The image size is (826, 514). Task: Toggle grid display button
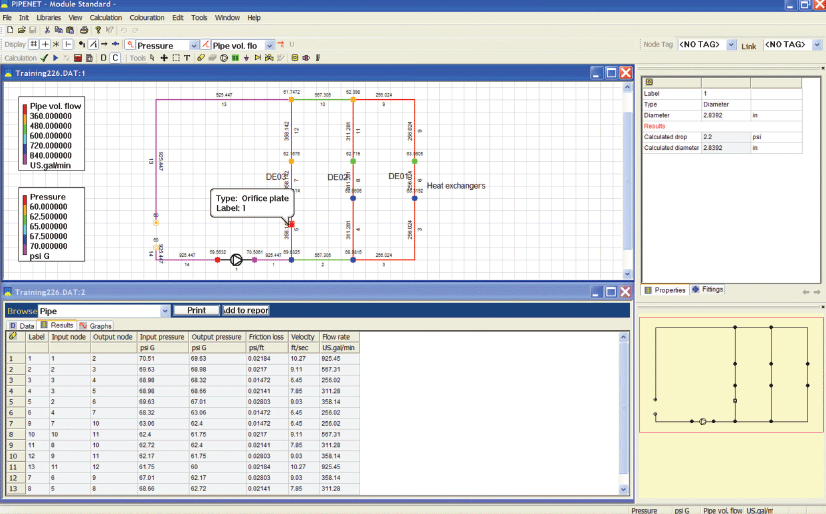[33, 44]
